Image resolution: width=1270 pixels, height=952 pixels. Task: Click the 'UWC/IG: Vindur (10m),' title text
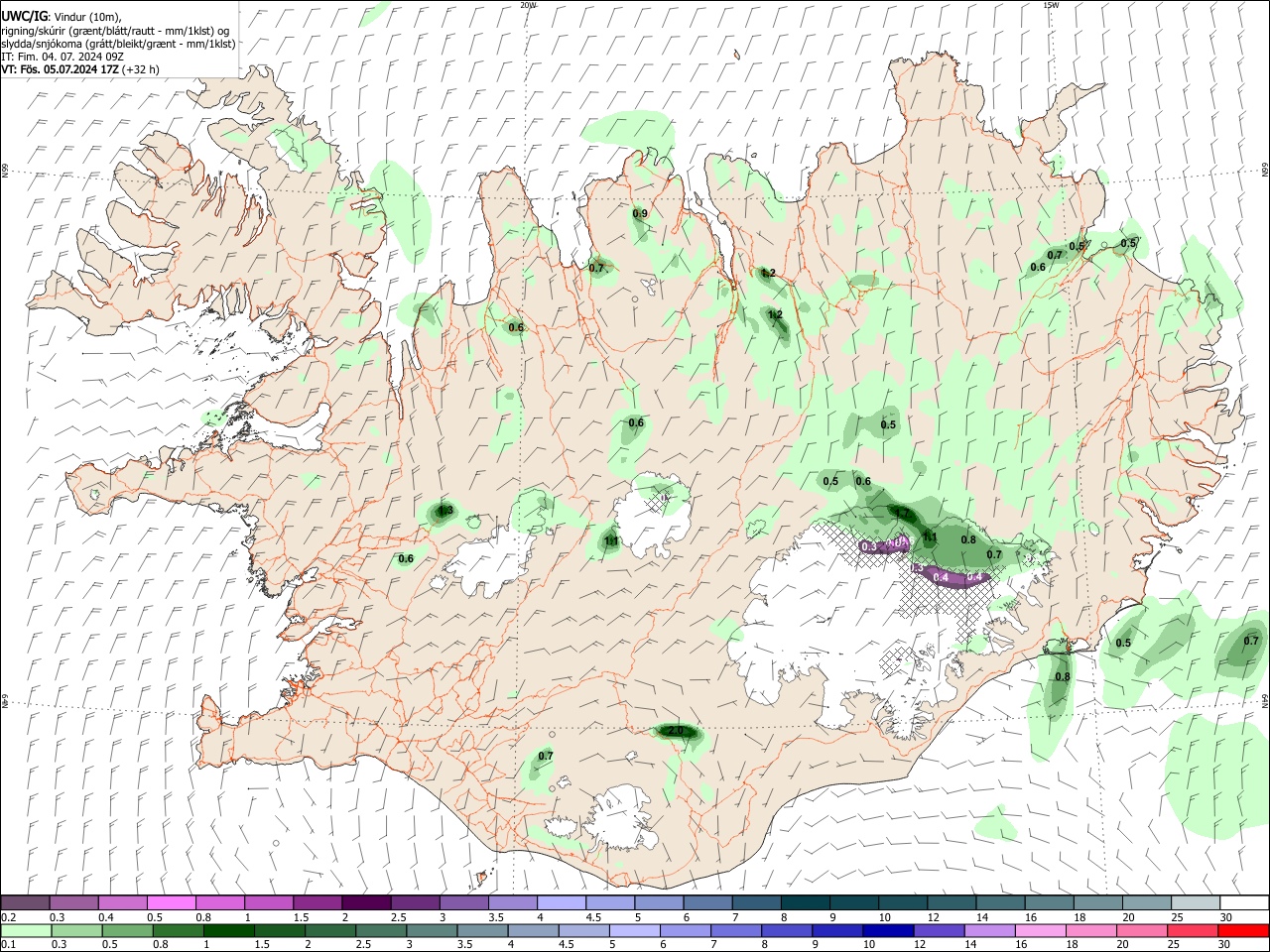click(x=62, y=17)
